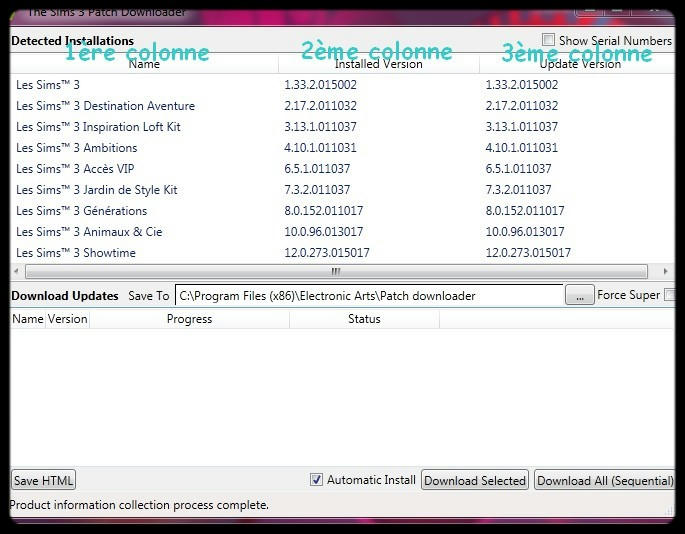Select the 'Les Sims™ 3 Animaux & Cie' row
This screenshot has width=685, height=534.
pyautogui.click(x=342, y=232)
